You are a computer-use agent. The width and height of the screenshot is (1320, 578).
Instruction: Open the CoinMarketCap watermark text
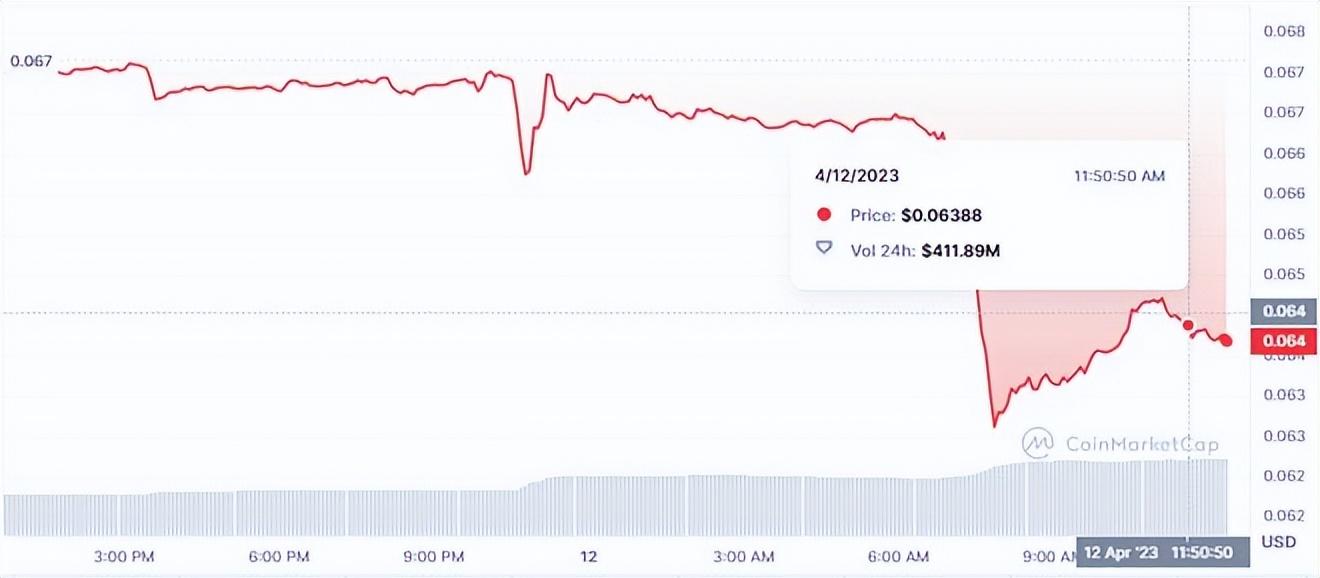coord(1142,443)
